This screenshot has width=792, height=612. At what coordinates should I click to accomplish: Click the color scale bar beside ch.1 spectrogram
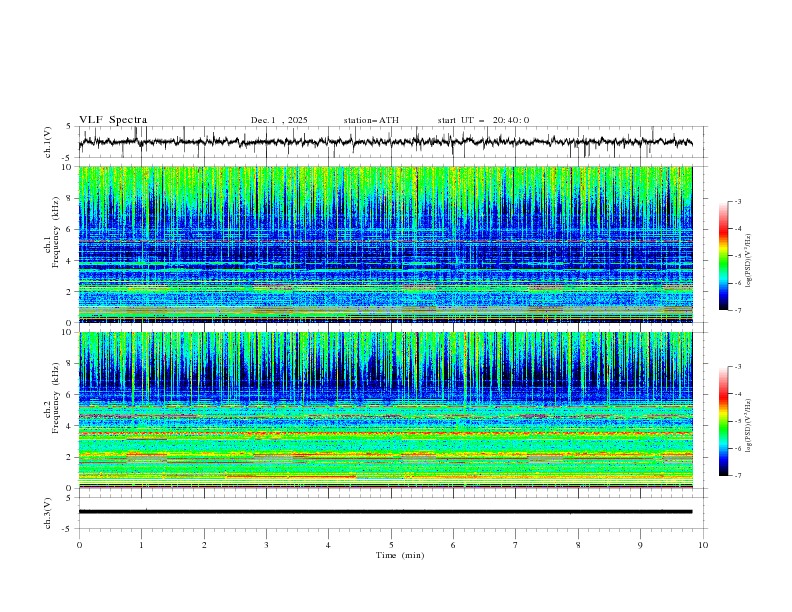pos(723,256)
